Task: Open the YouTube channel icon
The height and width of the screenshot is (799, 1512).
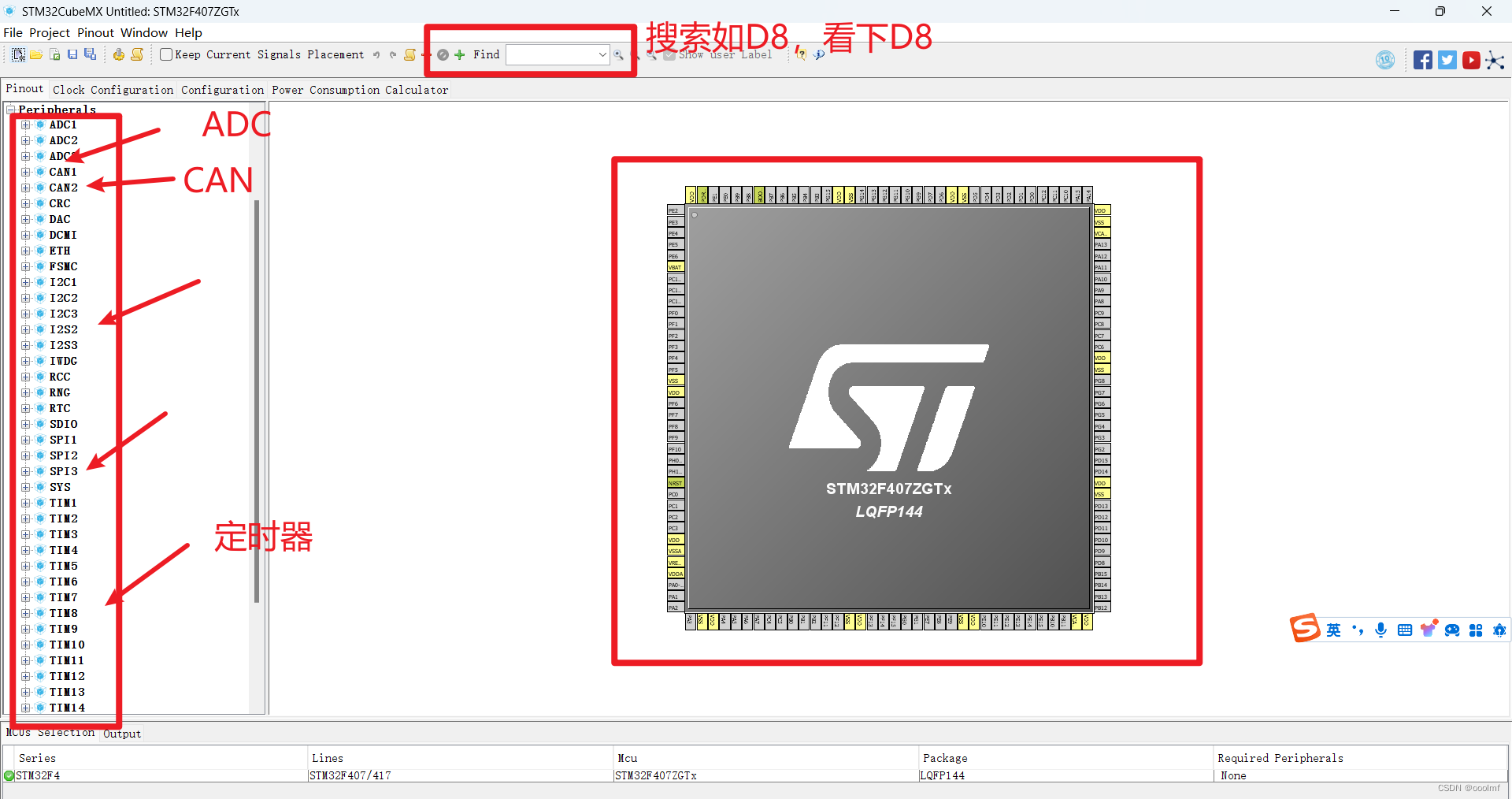Action: [x=1471, y=60]
